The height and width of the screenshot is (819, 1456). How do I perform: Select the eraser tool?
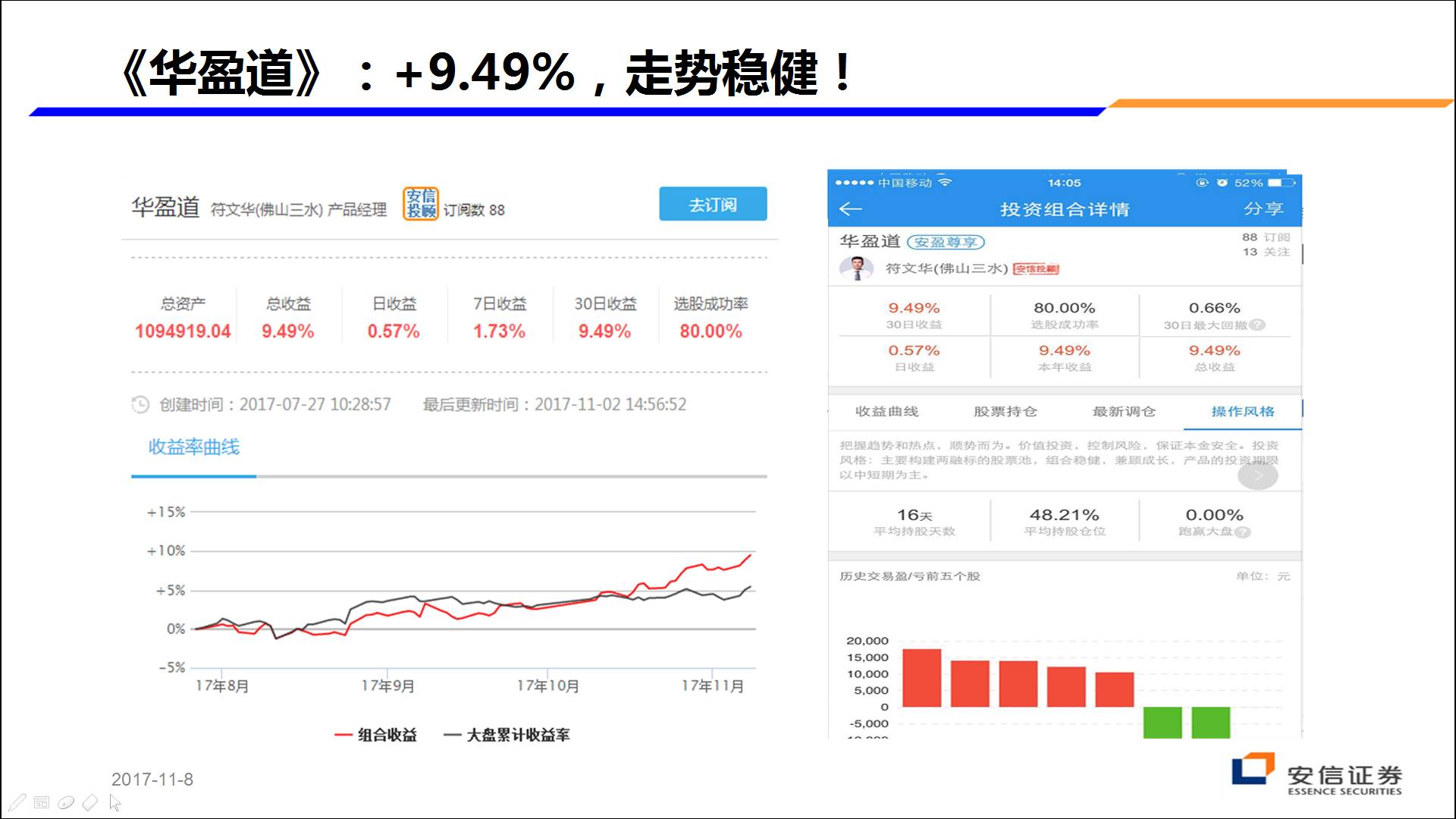(90, 802)
